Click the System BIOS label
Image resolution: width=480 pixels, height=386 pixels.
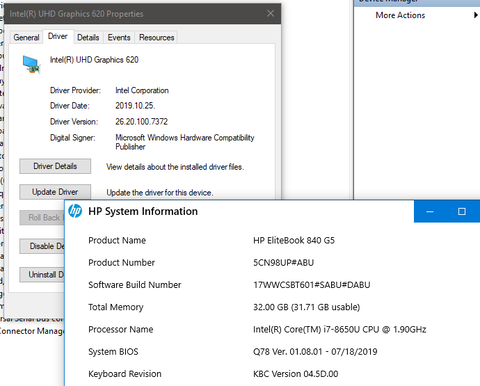113,352
